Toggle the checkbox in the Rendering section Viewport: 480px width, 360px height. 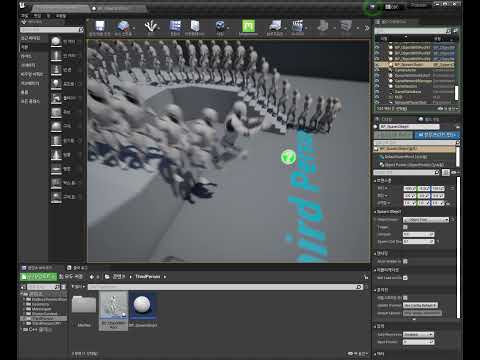pos(405,261)
